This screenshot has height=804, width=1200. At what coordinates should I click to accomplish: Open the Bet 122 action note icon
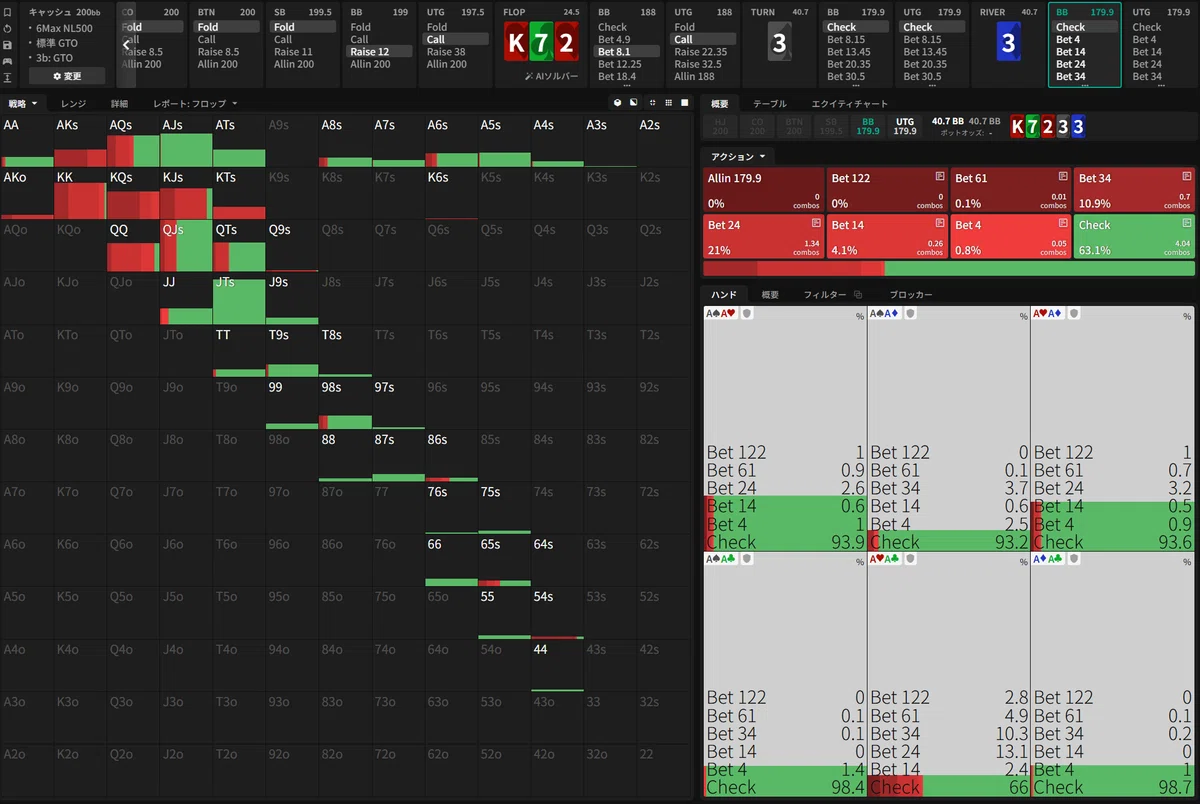940,176
